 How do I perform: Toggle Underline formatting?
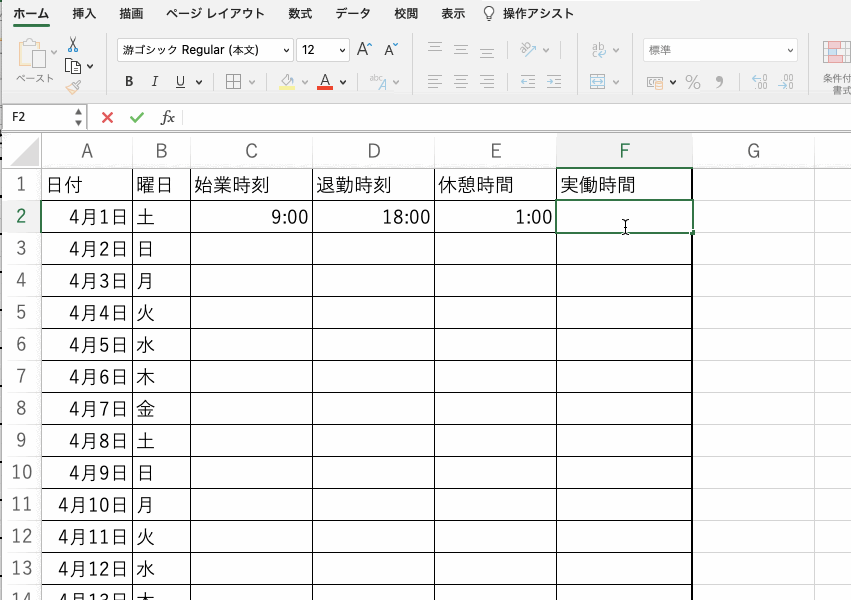tap(180, 82)
